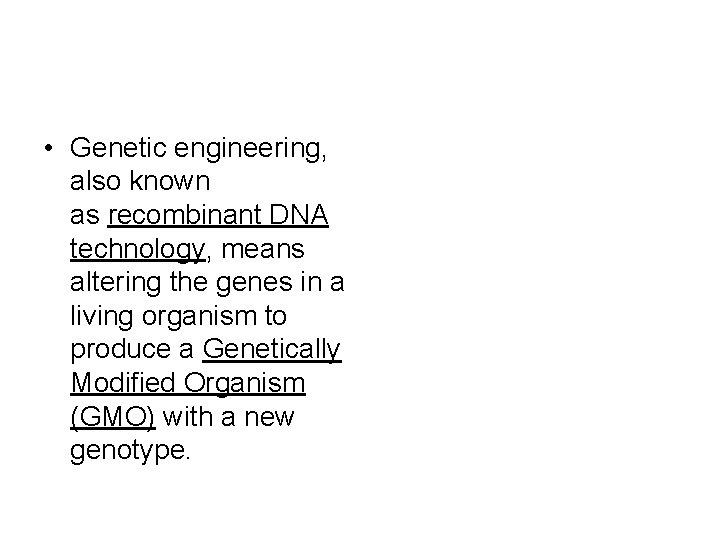The image size is (720, 540).
Task: Click the underlined "(GMO)" link
Action: click(x=112, y=417)
